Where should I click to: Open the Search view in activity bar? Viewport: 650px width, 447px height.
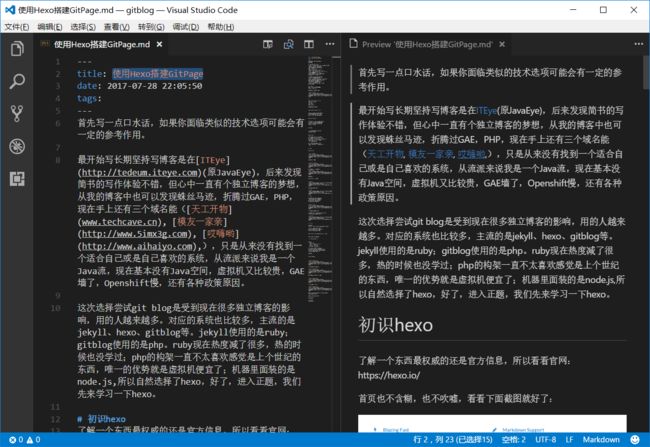[x=17, y=81]
